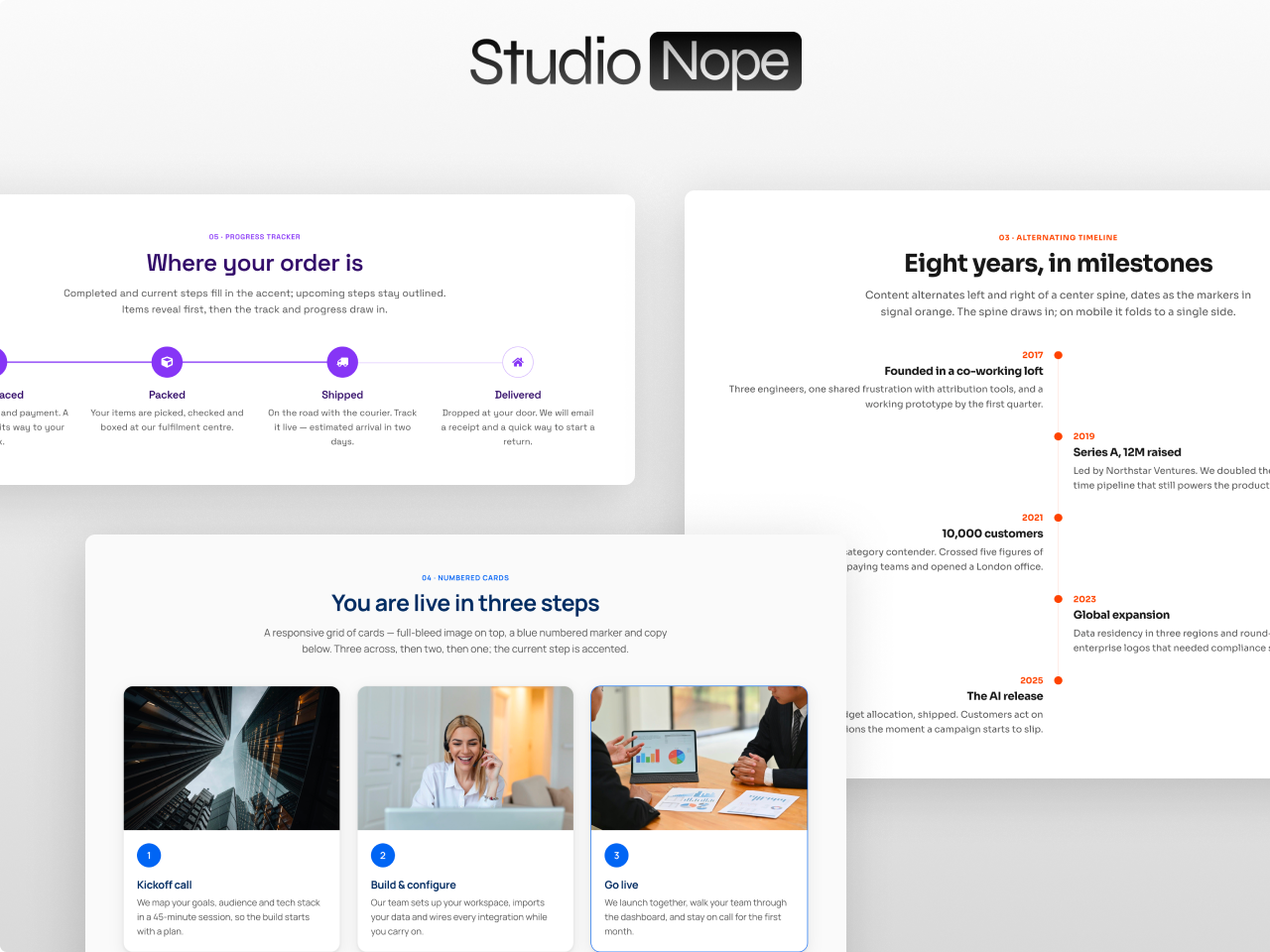Viewport: 1270px width, 952px height.
Task: Click the Packed step box icon
Action: [x=167, y=362]
